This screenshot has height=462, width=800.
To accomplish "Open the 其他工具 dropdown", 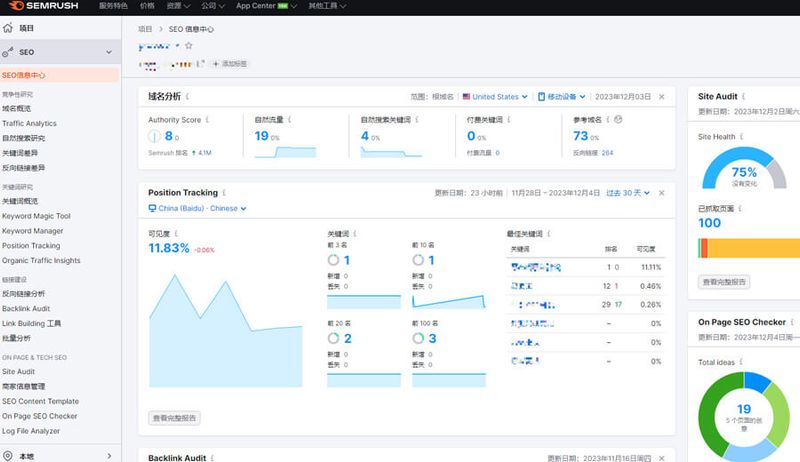I will coord(328,6).
